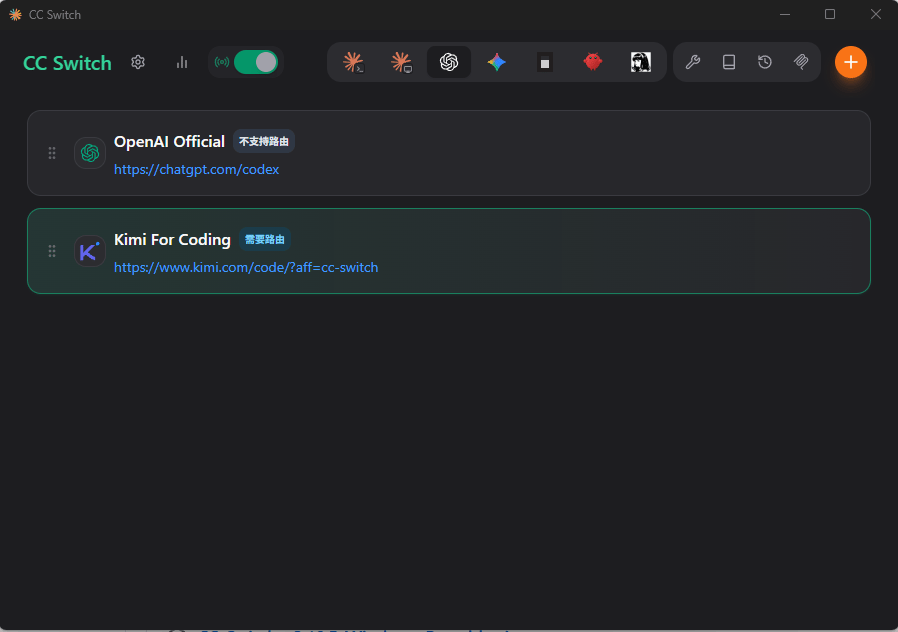Viewport: 898px width, 632px height.
Task: Select the Kimi For Coding provider name
Action: pyautogui.click(x=172, y=239)
